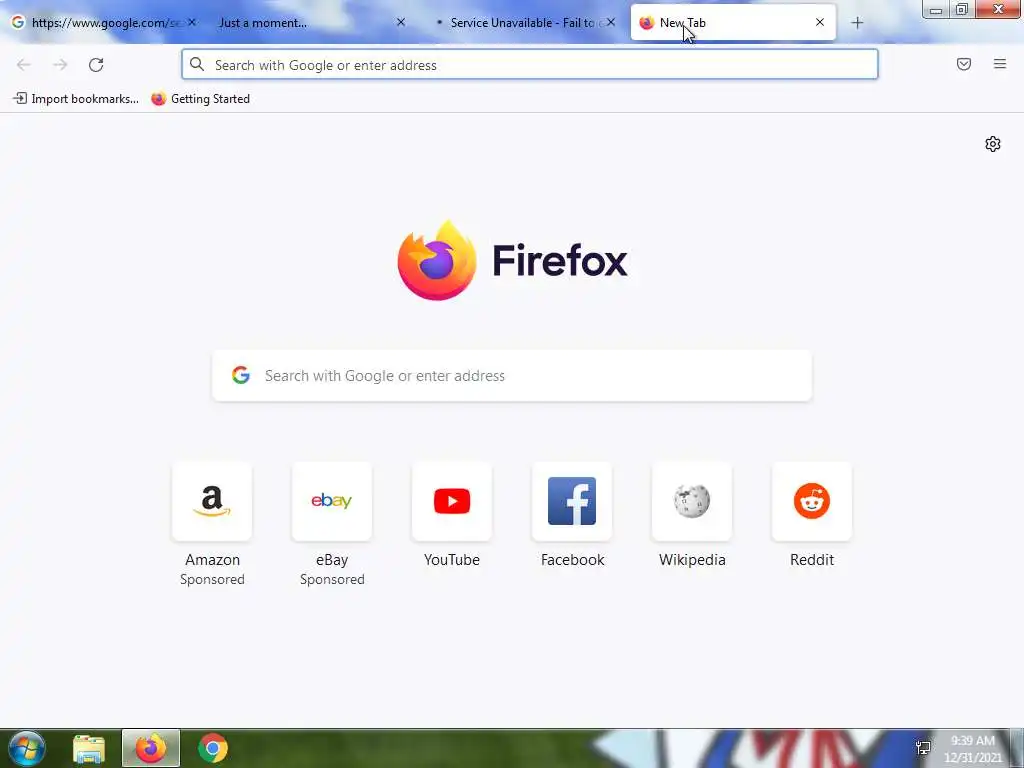This screenshot has height=768, width=1024.
Task: Click the Google logo in page search box
Action: (x=241, y=376)
